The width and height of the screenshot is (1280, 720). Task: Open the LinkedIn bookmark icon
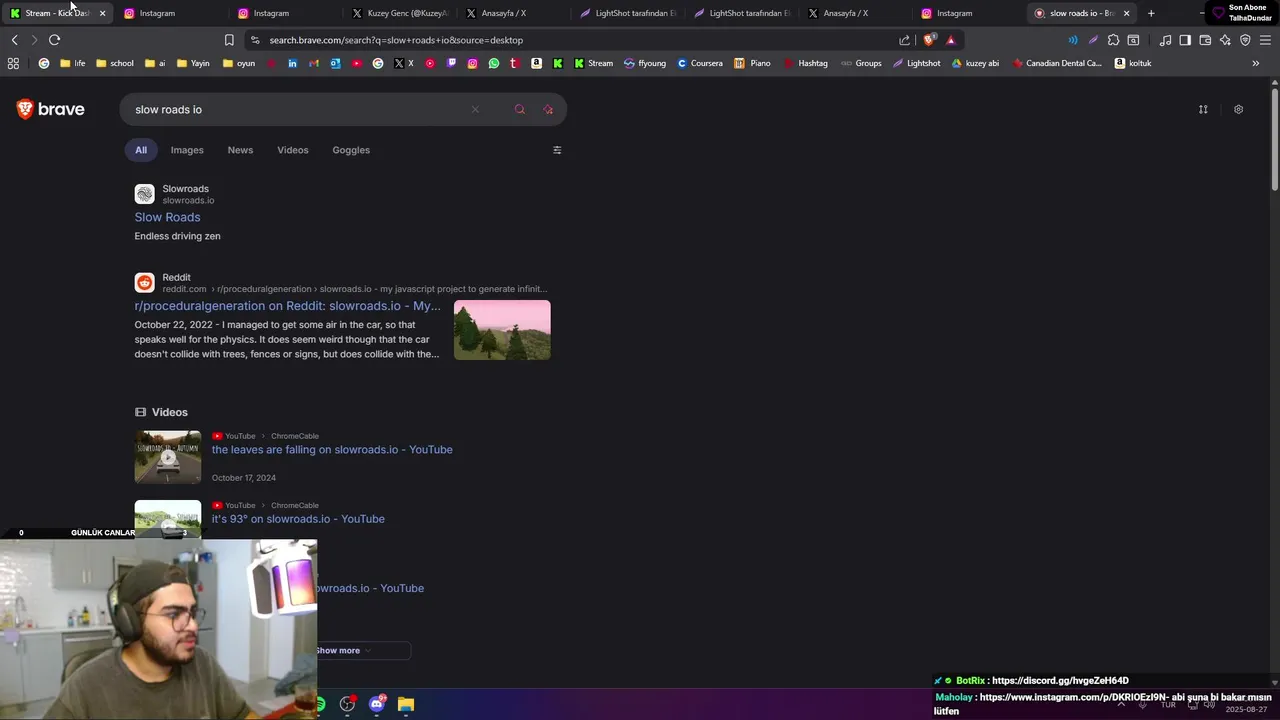coord(292,63)
